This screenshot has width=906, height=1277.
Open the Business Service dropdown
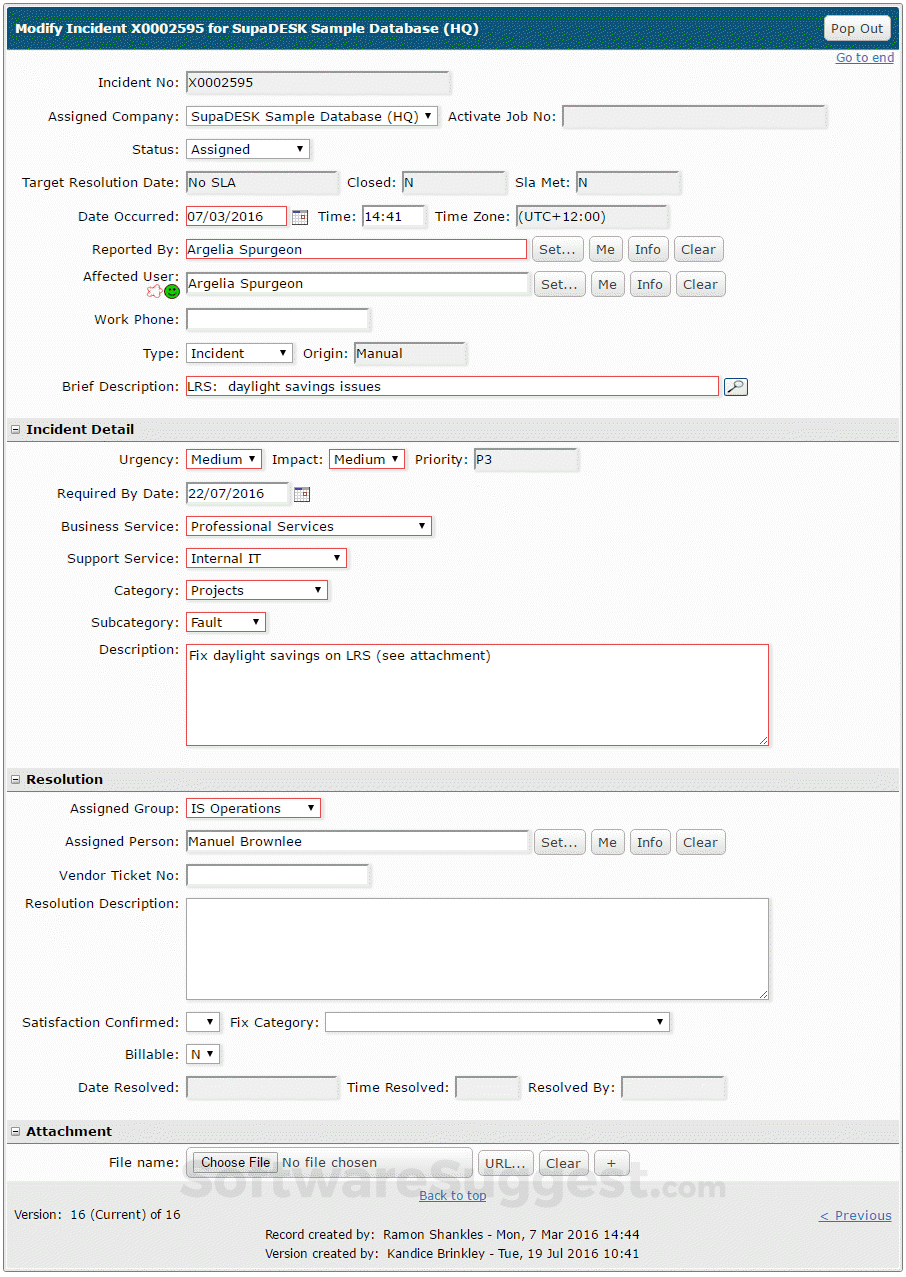[x=423, y=526]
